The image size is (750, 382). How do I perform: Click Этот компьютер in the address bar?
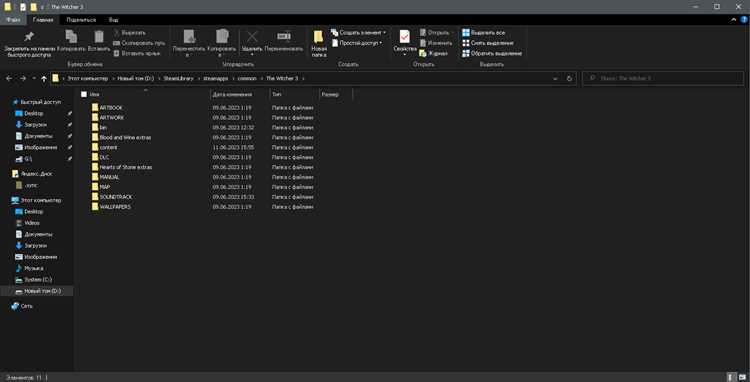88,78
